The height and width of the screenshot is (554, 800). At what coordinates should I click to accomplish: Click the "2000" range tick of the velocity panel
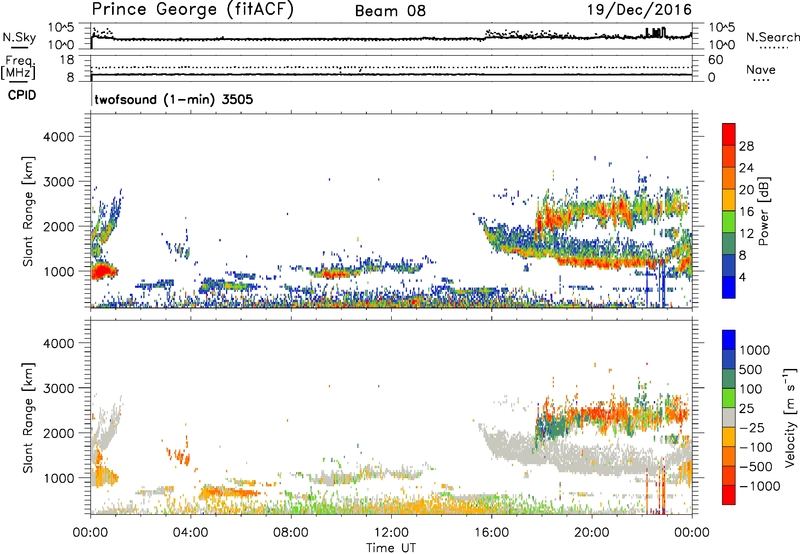pos(58,433)
